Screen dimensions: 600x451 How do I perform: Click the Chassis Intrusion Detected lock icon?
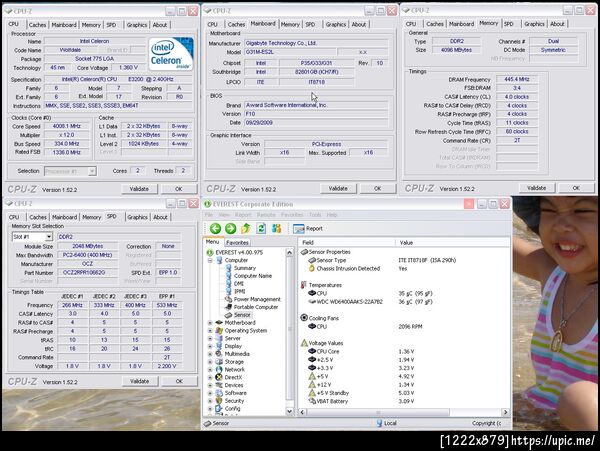tap(312, 269)
